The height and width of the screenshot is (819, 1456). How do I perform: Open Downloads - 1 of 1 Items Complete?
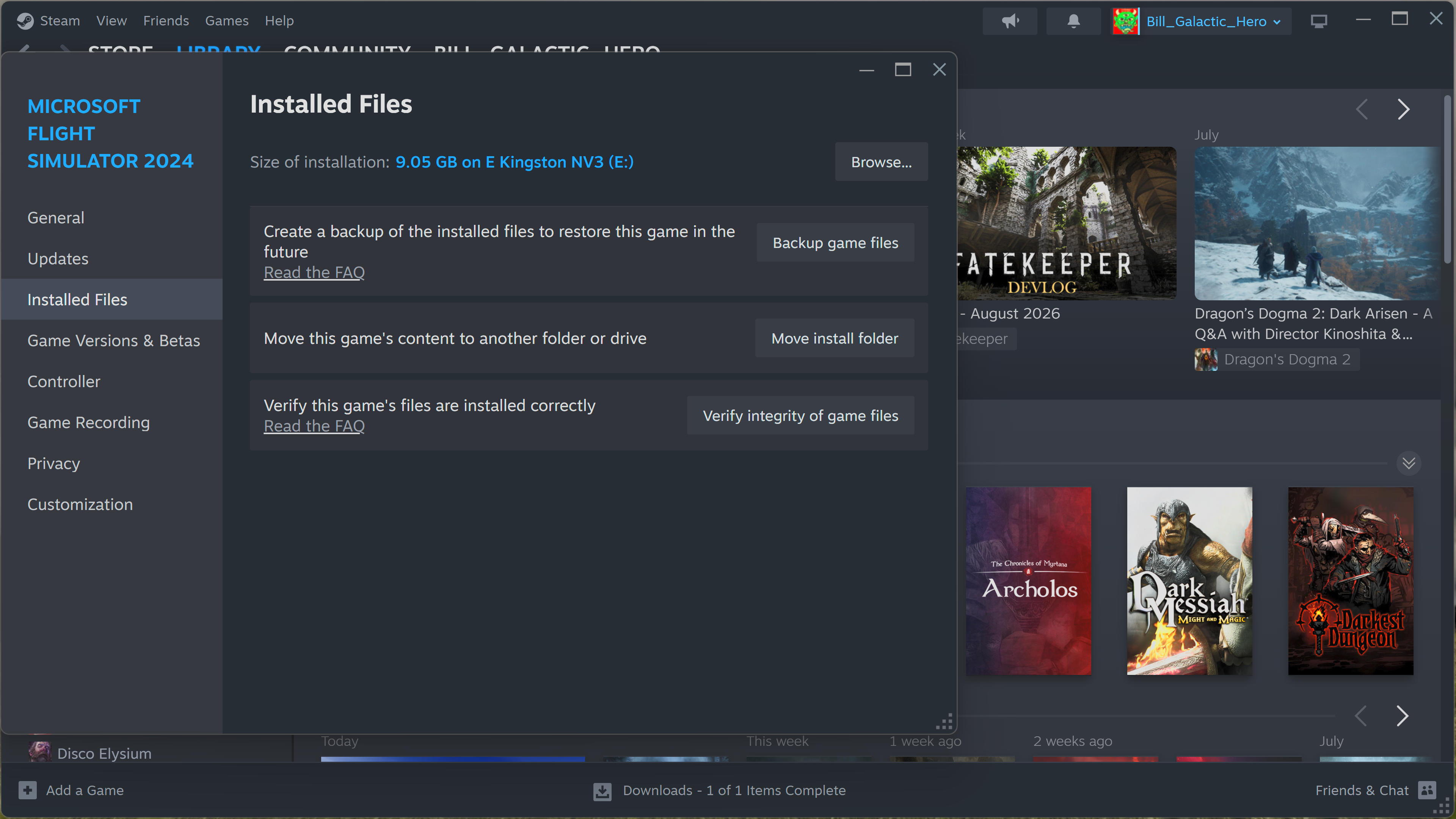tap(734, 790)
